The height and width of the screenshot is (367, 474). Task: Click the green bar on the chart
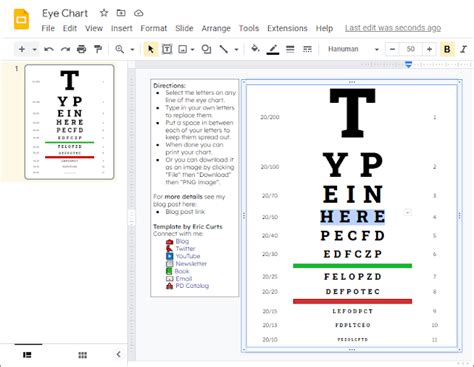pyautogui.click(x=352, y=266)
